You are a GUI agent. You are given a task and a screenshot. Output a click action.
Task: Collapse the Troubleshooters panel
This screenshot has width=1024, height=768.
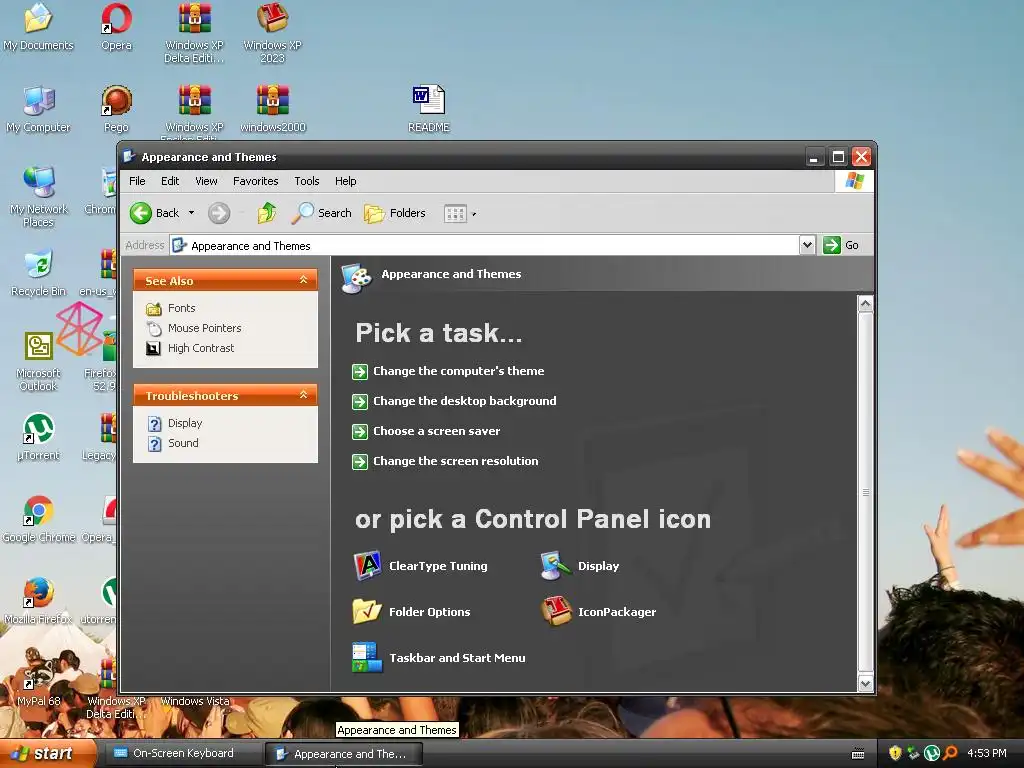[304, 395]
